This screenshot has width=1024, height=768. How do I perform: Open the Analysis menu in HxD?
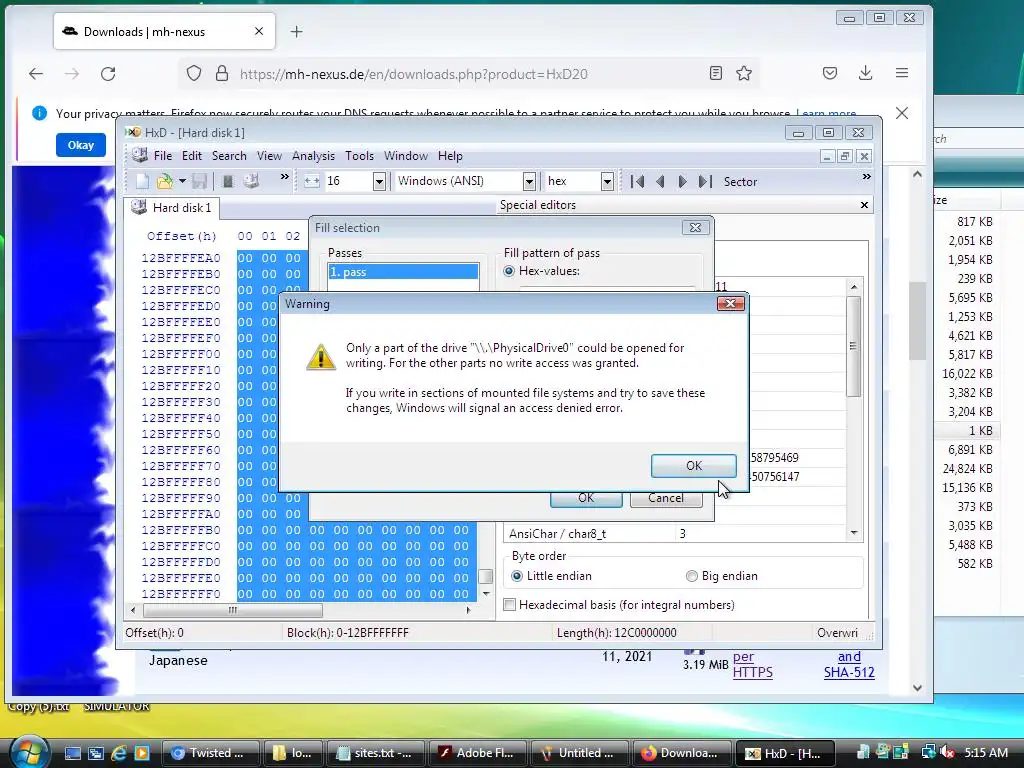[313, 156]
